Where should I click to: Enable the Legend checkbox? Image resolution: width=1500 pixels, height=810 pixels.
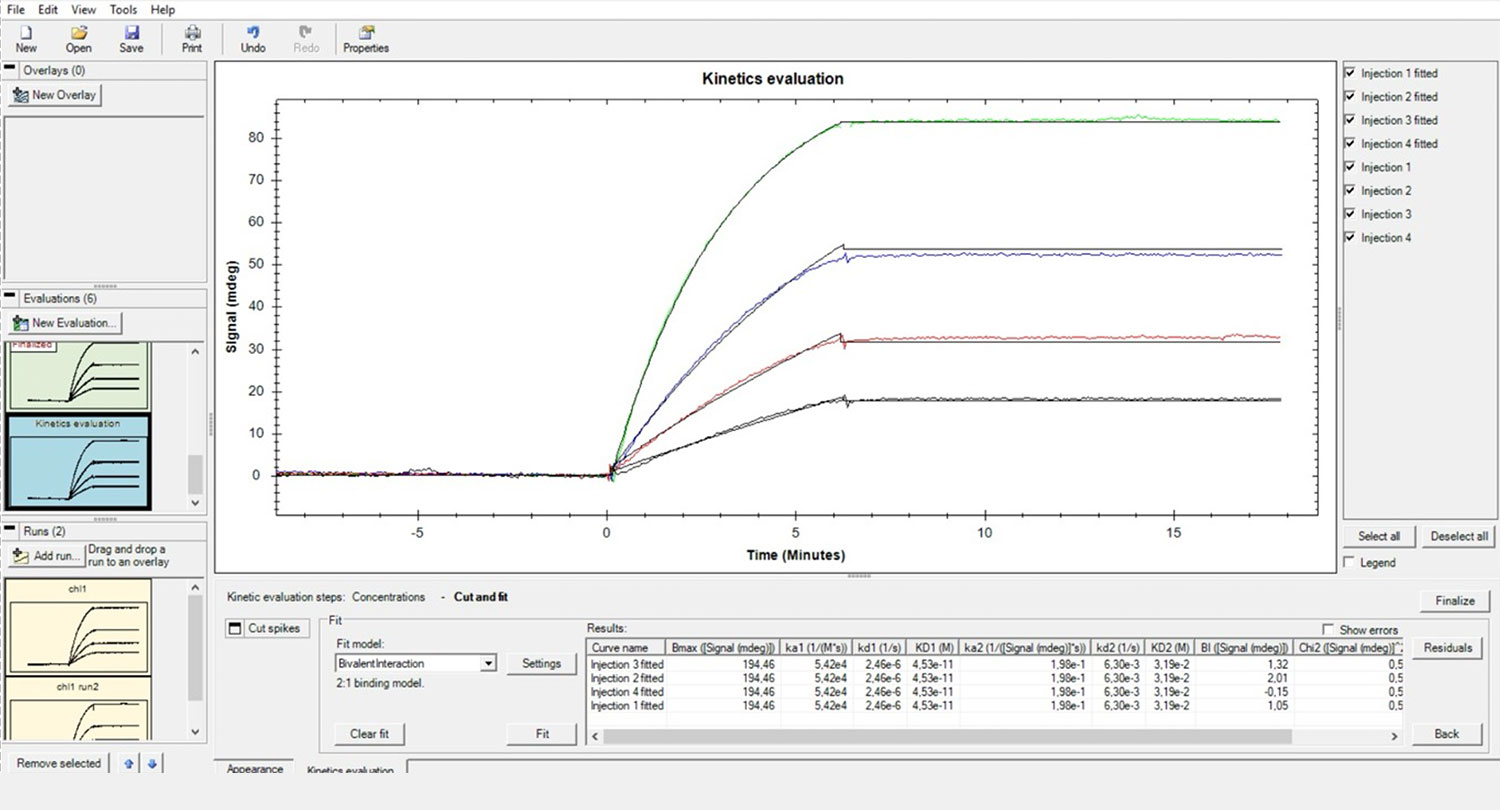[1350, 563]
